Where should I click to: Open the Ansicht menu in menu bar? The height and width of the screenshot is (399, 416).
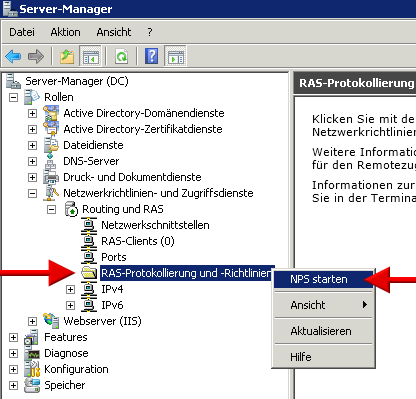(x=114, y=32)
